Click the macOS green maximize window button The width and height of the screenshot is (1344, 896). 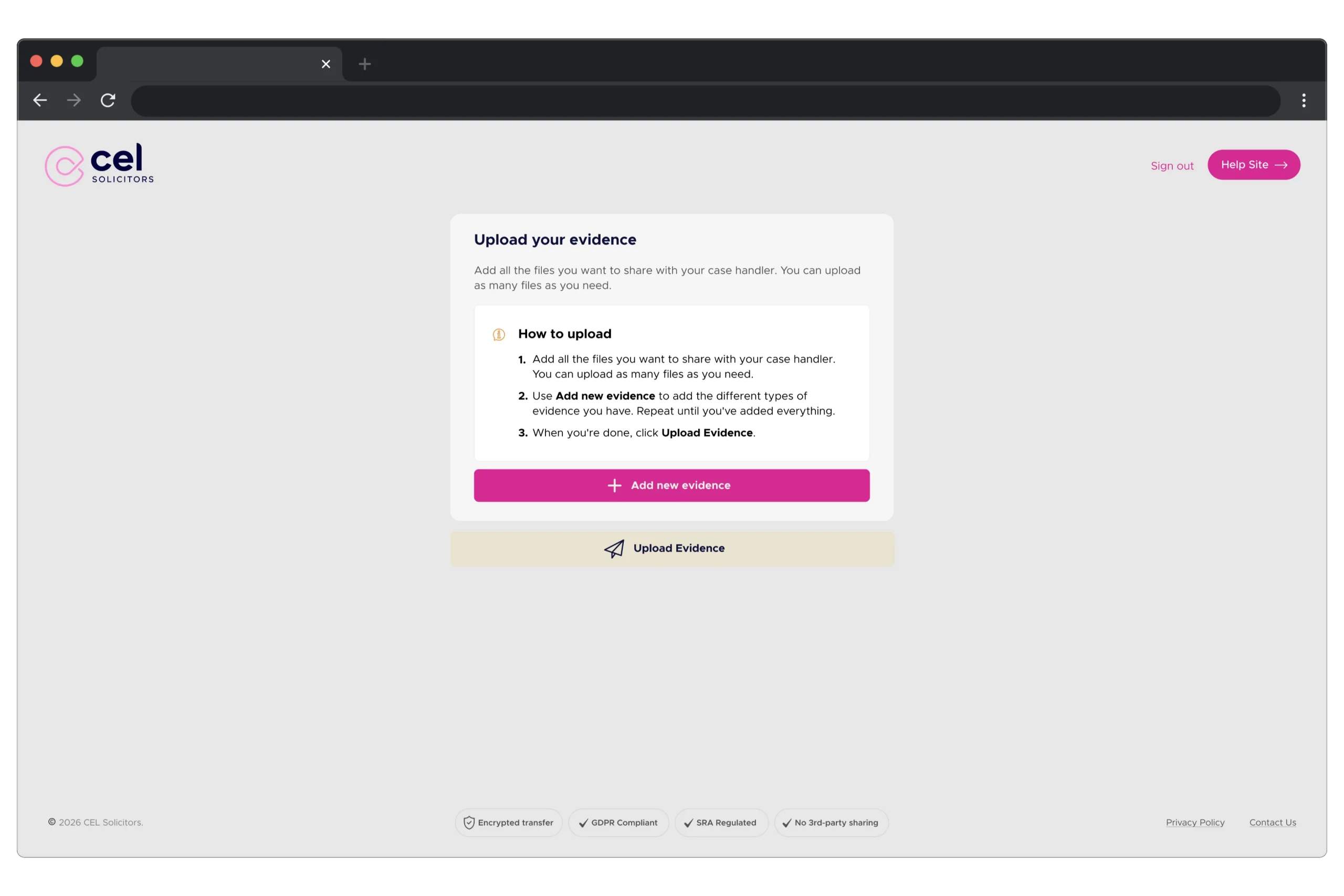tap(77, 61)
